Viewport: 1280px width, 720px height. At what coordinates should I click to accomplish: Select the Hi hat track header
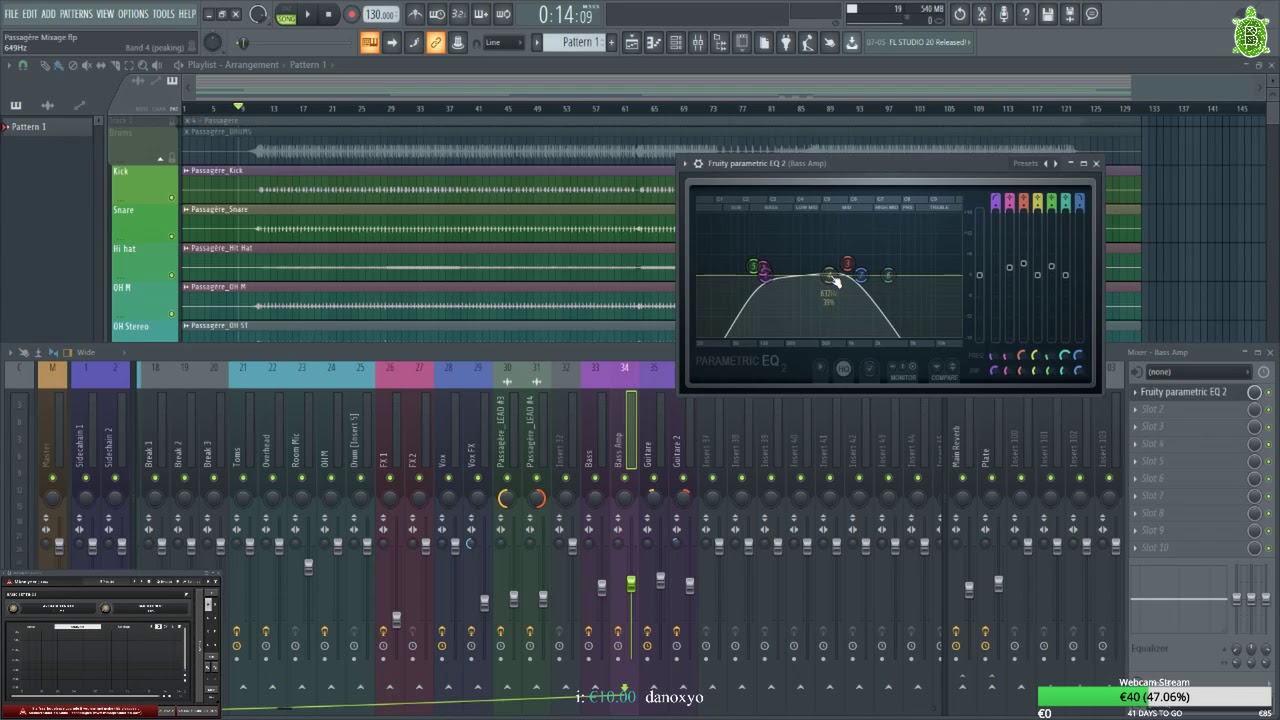(144, 262)
